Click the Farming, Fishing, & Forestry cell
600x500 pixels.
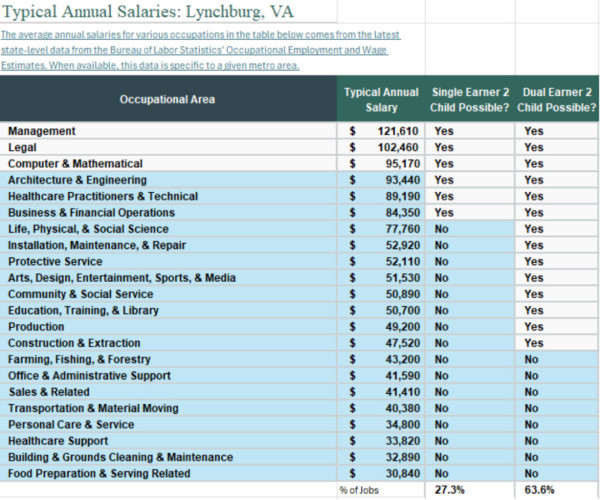[x=168, y=359]
